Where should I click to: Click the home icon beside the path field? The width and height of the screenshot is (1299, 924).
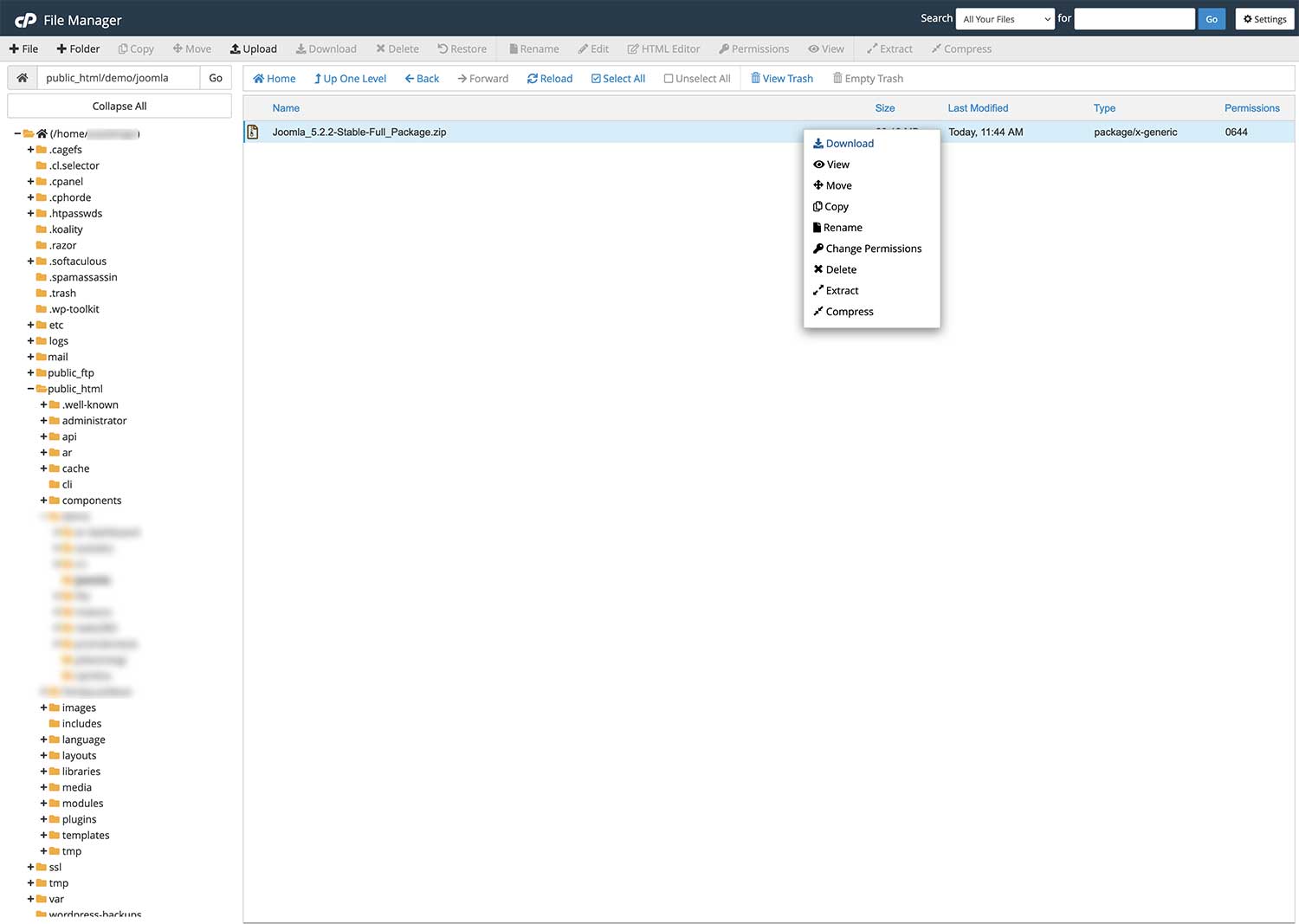pyautogui.click(x=23, y=78)
